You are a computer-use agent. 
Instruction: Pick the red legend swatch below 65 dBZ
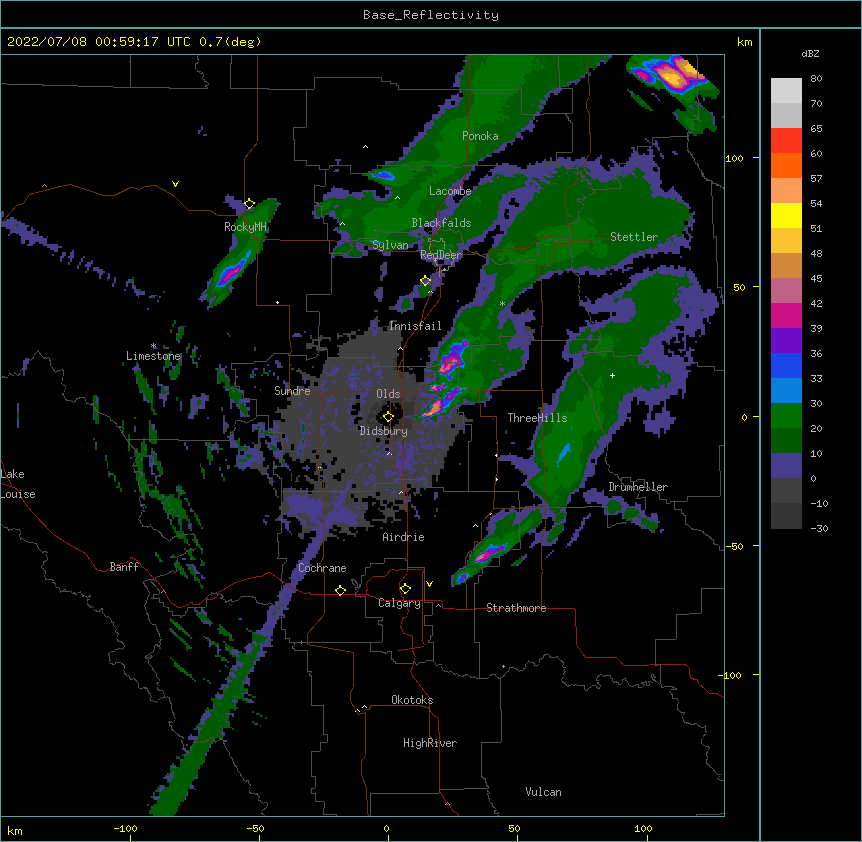786,141
